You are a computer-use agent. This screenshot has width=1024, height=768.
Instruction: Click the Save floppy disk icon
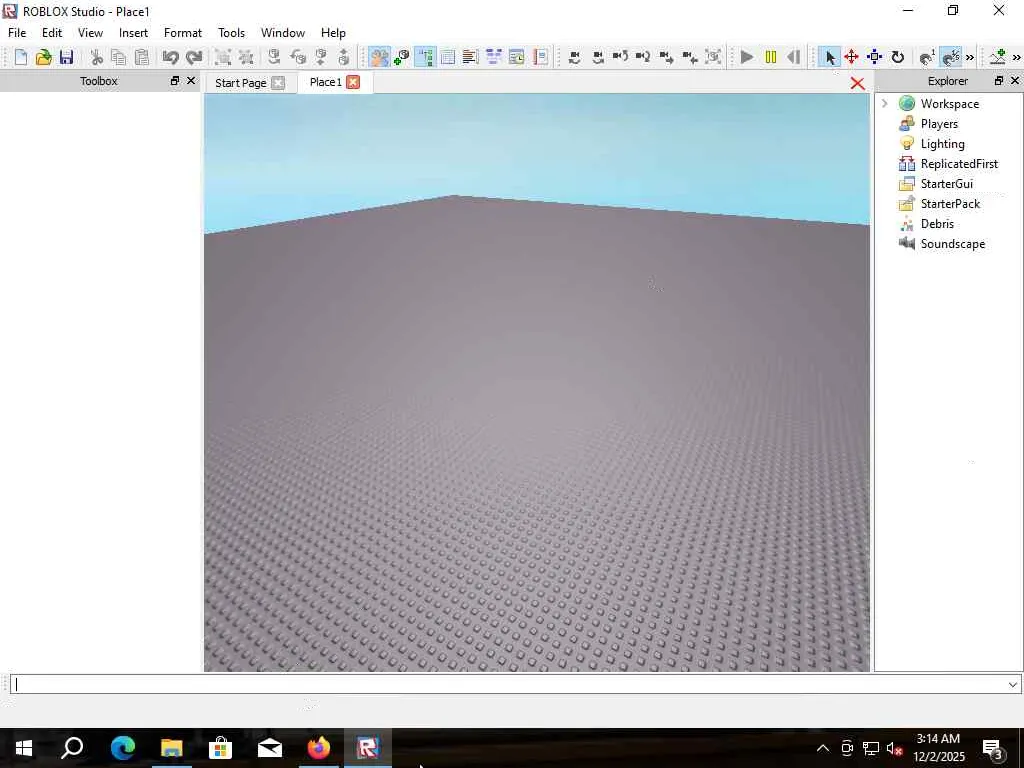[67, 57]
